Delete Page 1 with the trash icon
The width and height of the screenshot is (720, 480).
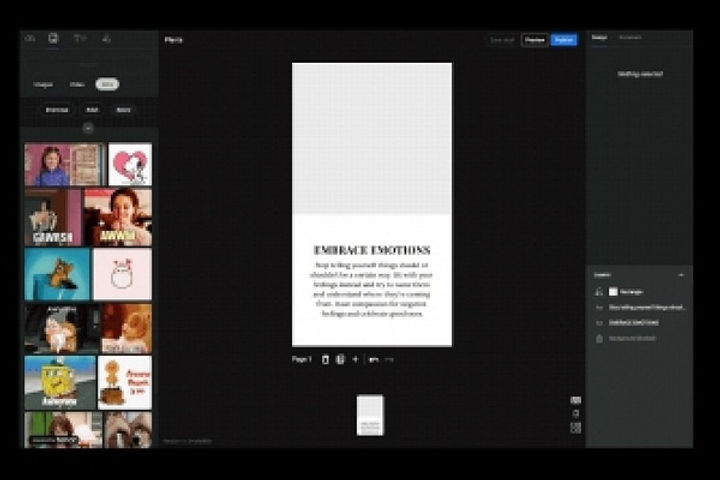tap(325, 359)
